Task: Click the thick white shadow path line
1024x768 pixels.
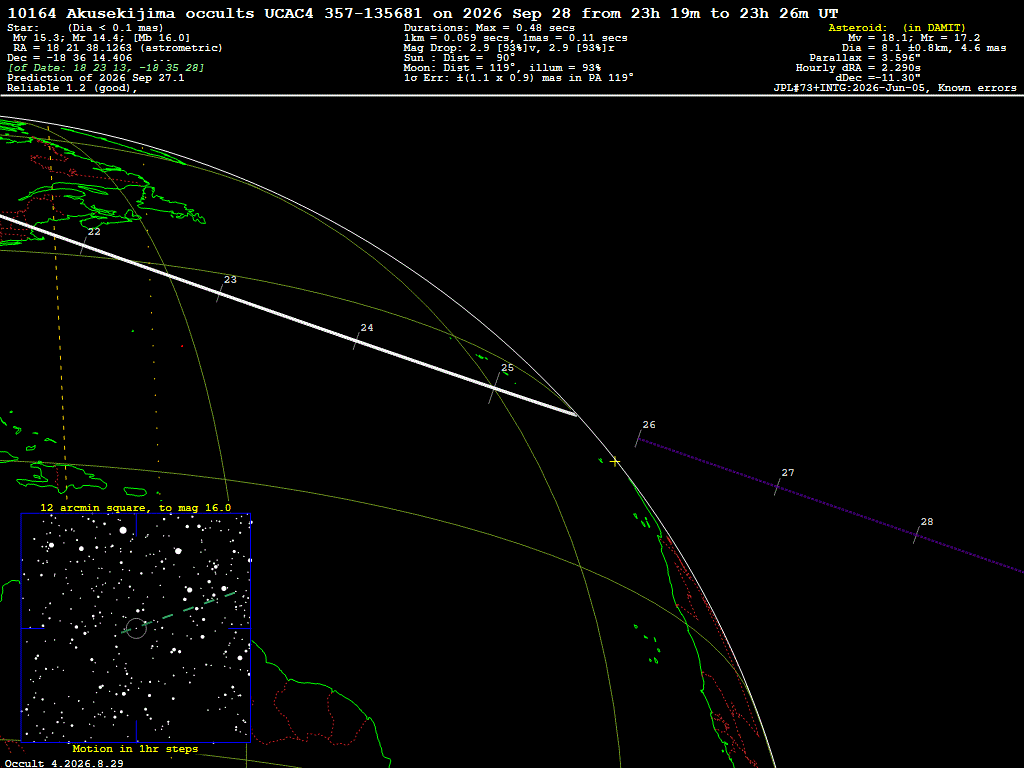Action: [x=287, y=315]
